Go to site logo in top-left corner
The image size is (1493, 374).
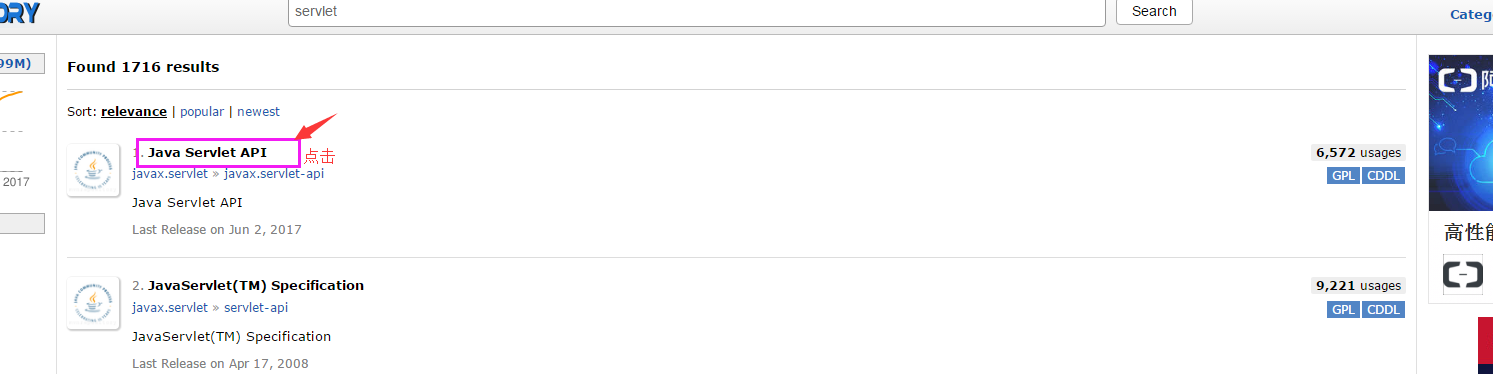[x=20, y=13]
